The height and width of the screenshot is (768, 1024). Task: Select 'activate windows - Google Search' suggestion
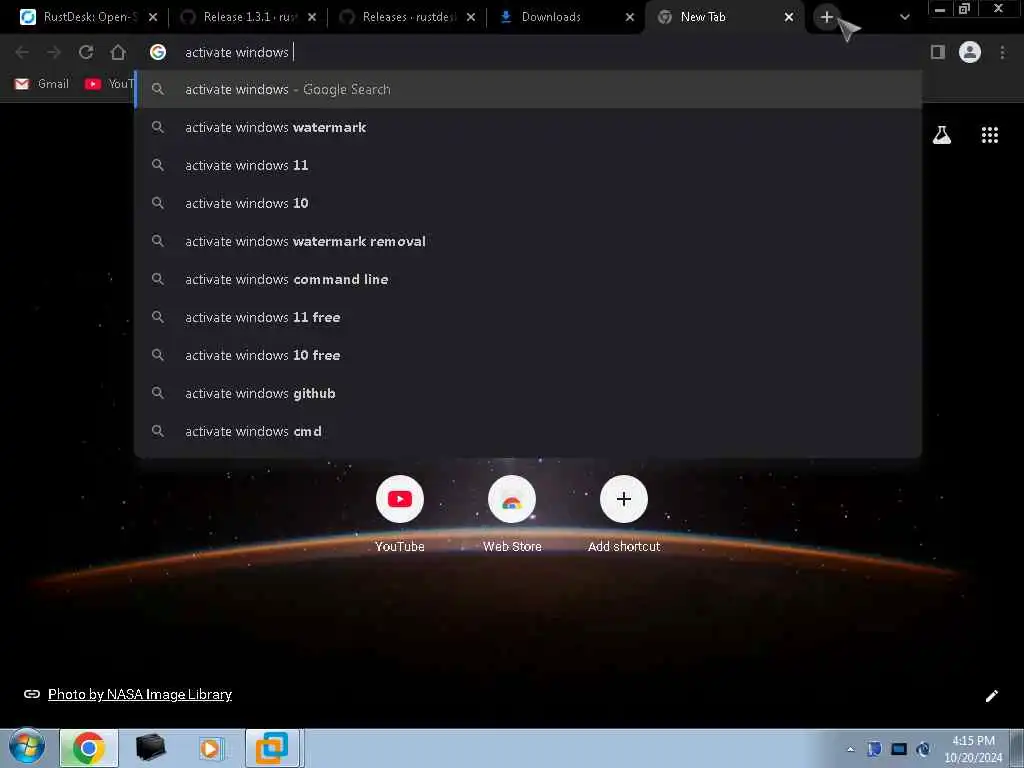pos(528,89)
